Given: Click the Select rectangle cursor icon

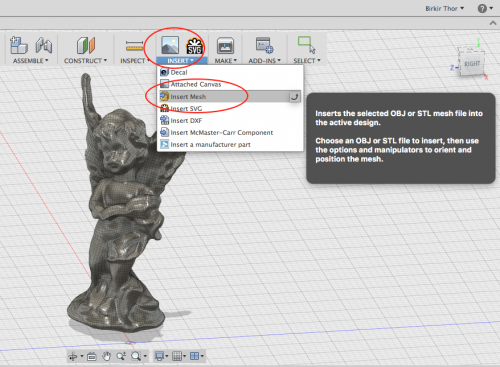Looking at the screenshot, I should [306, 45].
